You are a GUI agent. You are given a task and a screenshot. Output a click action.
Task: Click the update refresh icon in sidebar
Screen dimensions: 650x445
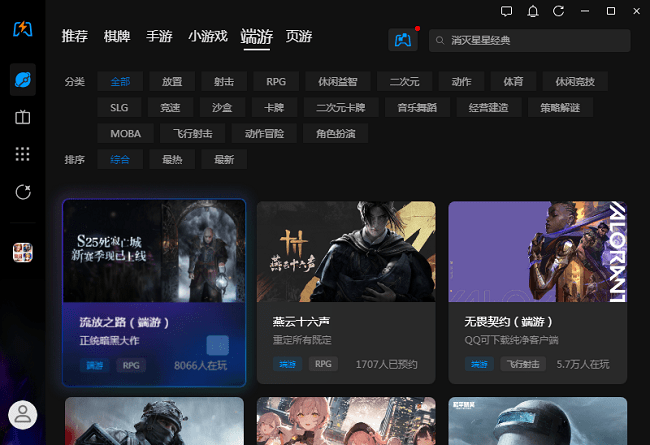pyautogui.click(x=23, y=191)
